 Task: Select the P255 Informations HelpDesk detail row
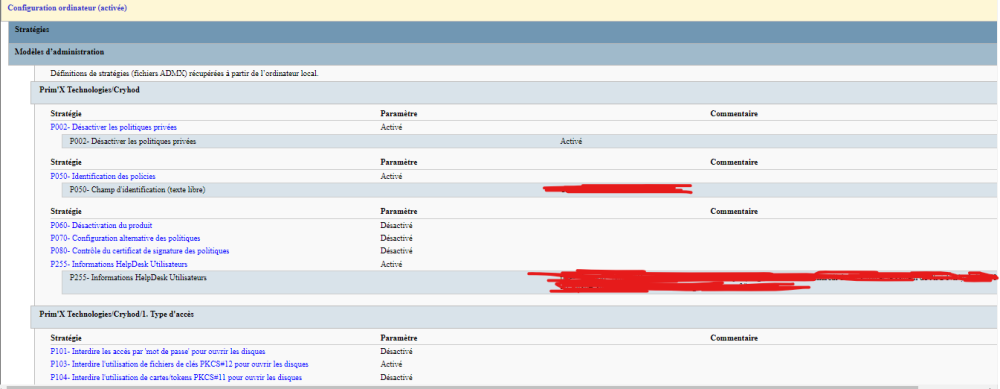[529, 282]
